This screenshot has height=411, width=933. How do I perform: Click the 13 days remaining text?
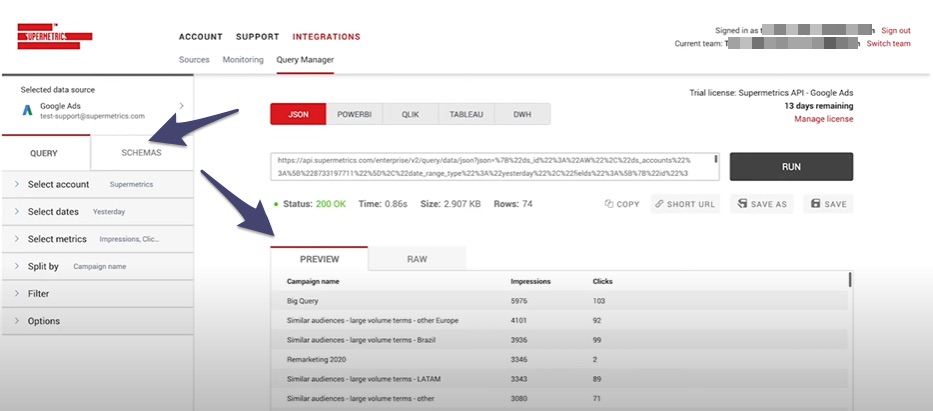(819, 106)
